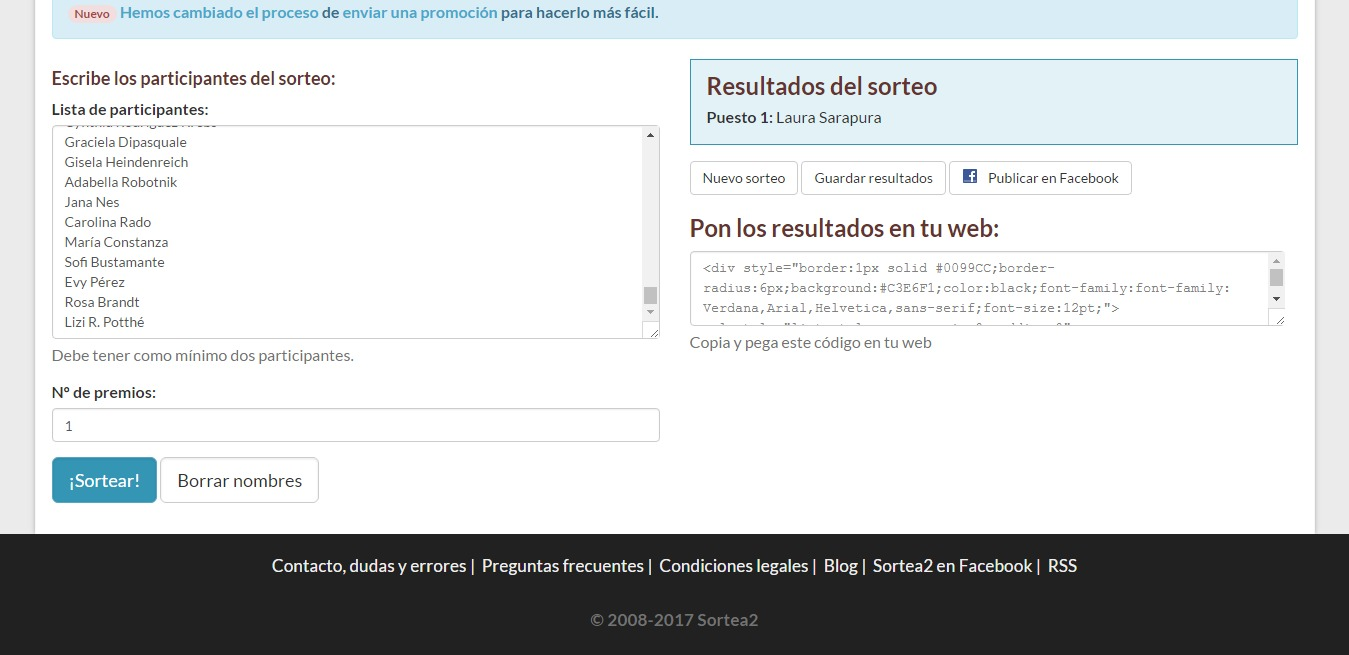Click '© 2008-2017 Sortea2' copyright text
The height and width of the screenshot is (655, 1349).
point(674,620)
